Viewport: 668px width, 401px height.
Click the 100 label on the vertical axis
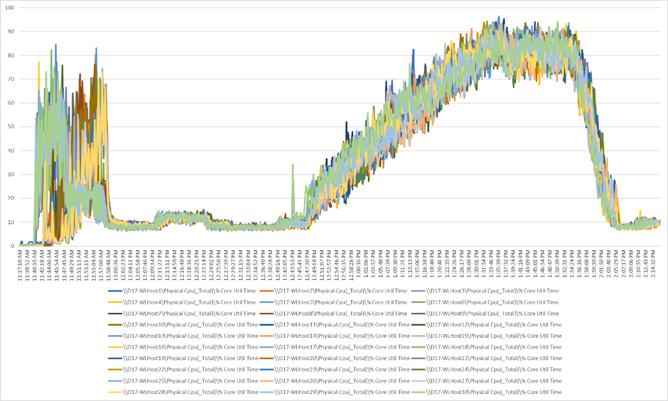tap(9, 8)
